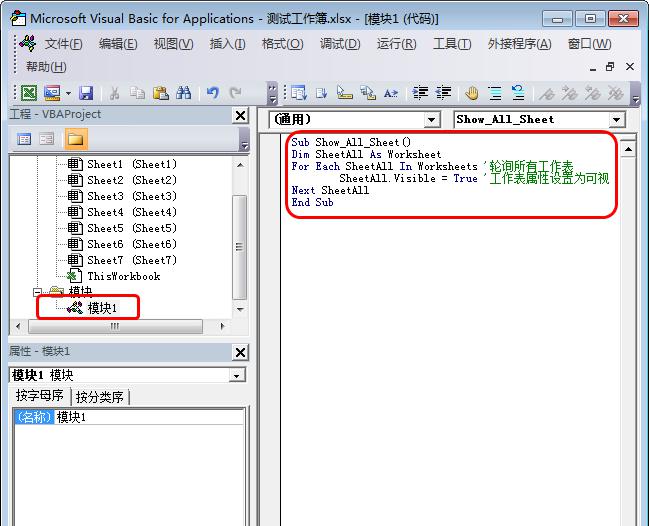The height and width of the screenshot is (526, 649).
Task: Switch to the 按字母序 tab
Action: click(39, 396)
